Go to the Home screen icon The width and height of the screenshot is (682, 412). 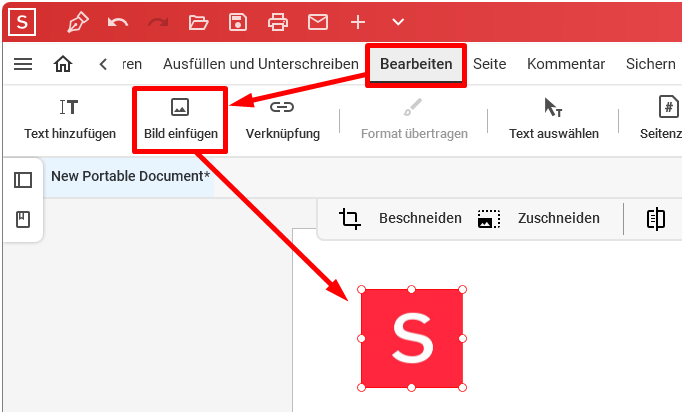coord(63,64)
